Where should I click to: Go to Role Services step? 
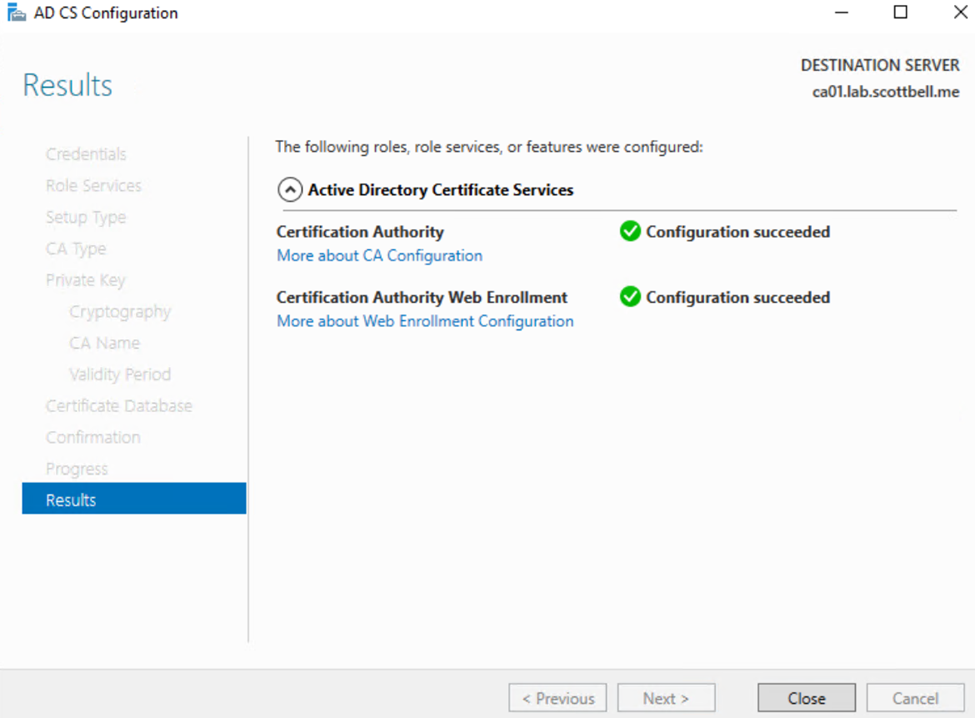pos(94,186)
